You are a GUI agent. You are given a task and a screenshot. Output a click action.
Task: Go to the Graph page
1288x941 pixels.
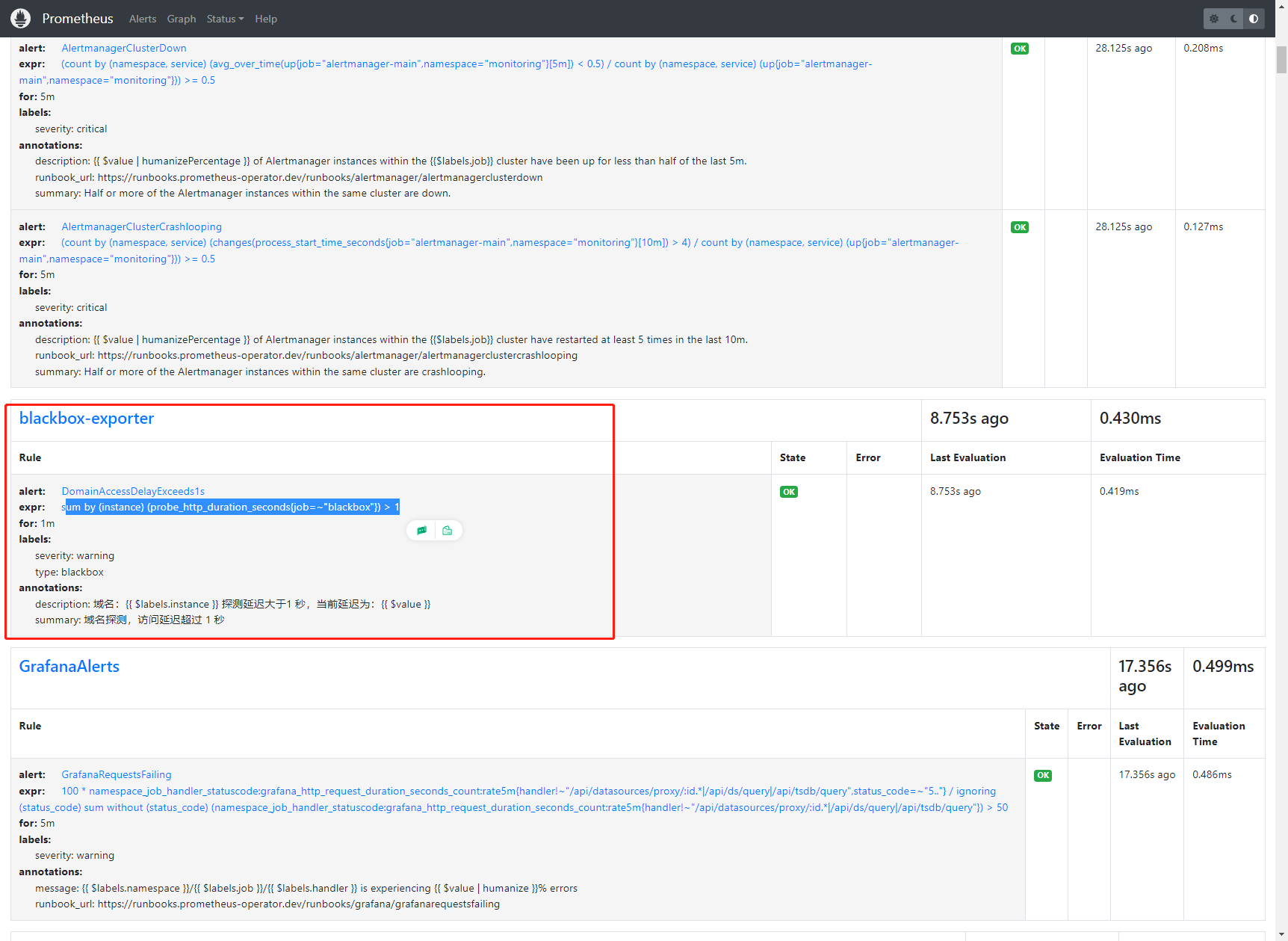(182, 19)
